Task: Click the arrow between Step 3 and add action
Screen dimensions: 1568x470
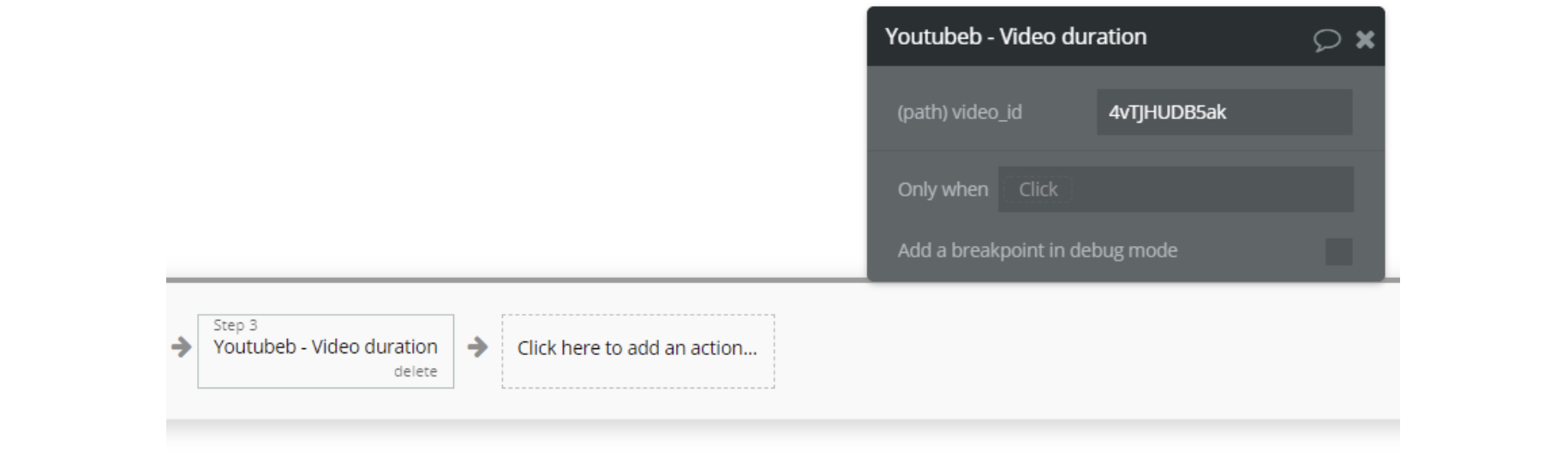Action: click(477, 346)
